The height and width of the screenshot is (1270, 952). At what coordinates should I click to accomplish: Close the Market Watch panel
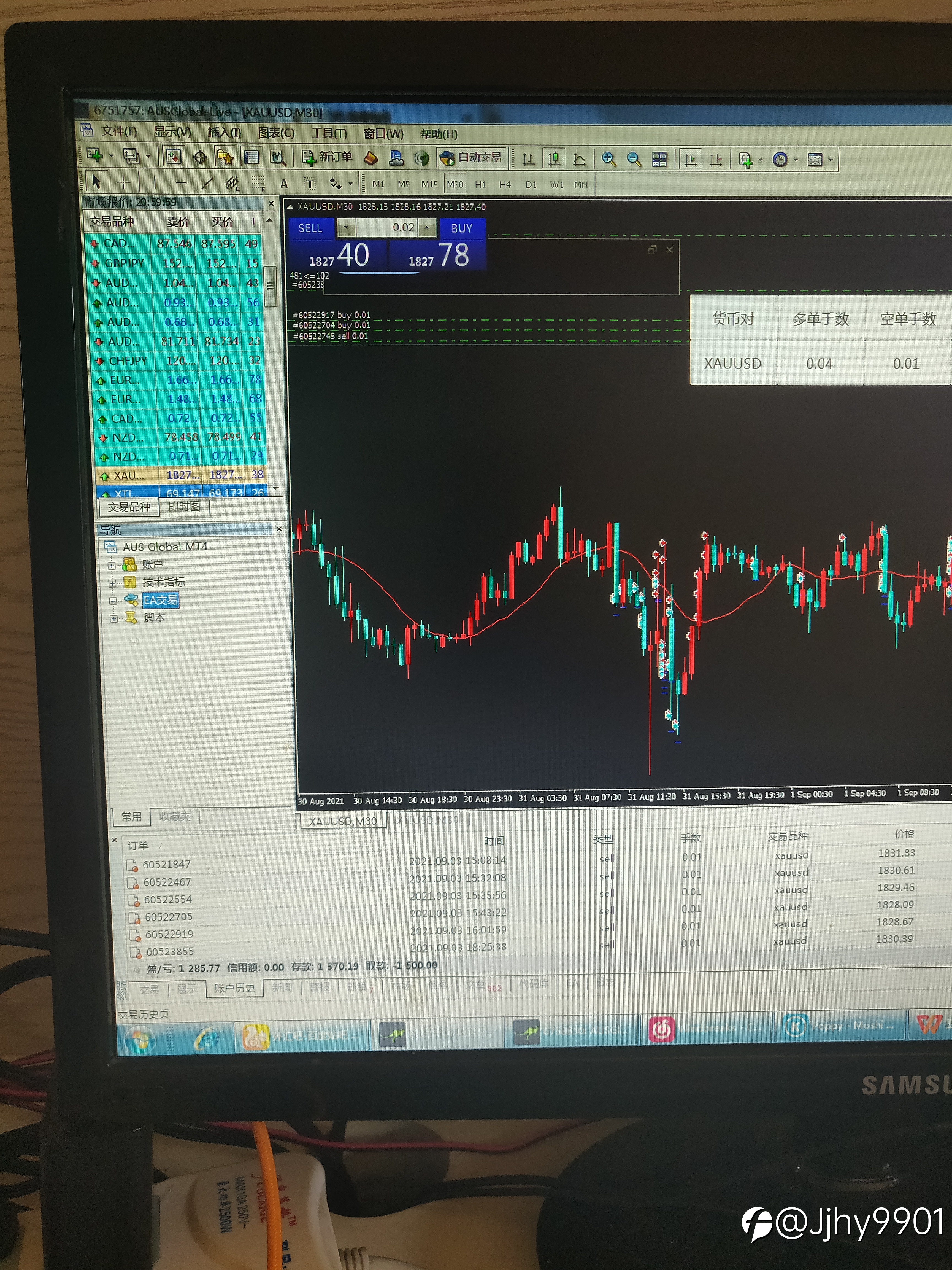271,203
